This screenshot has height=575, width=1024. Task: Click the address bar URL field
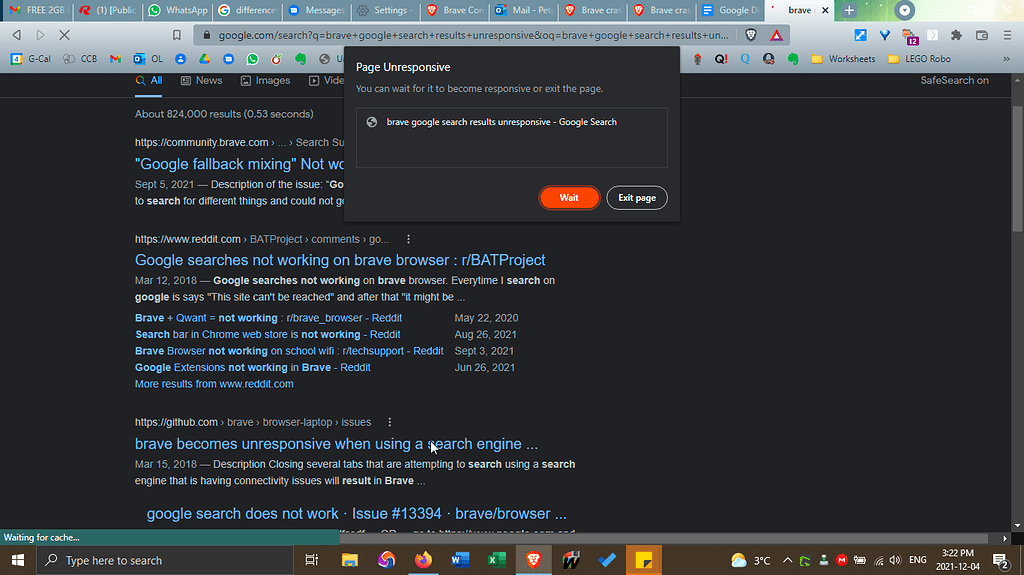point(473,35)
